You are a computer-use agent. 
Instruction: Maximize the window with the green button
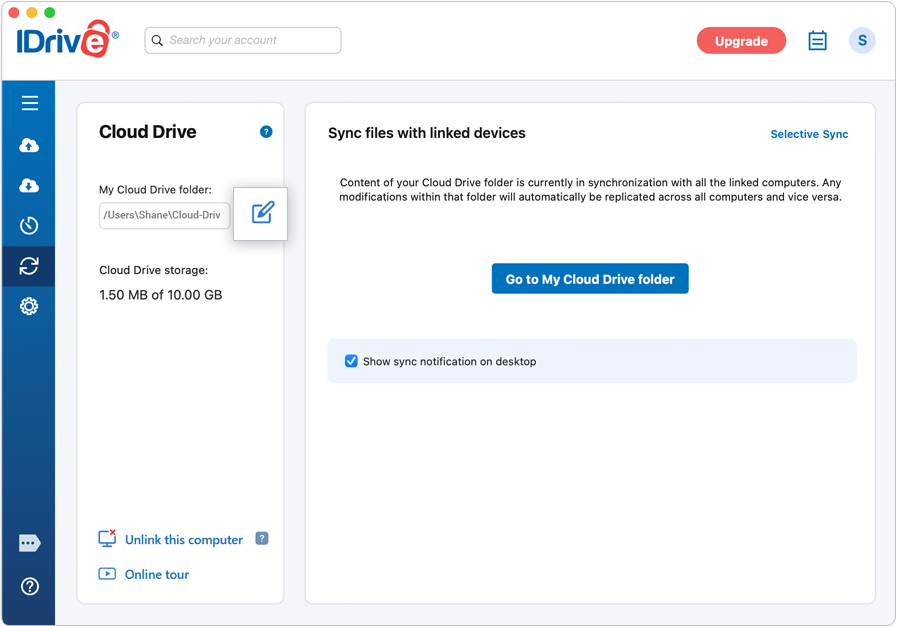(50, 13)
